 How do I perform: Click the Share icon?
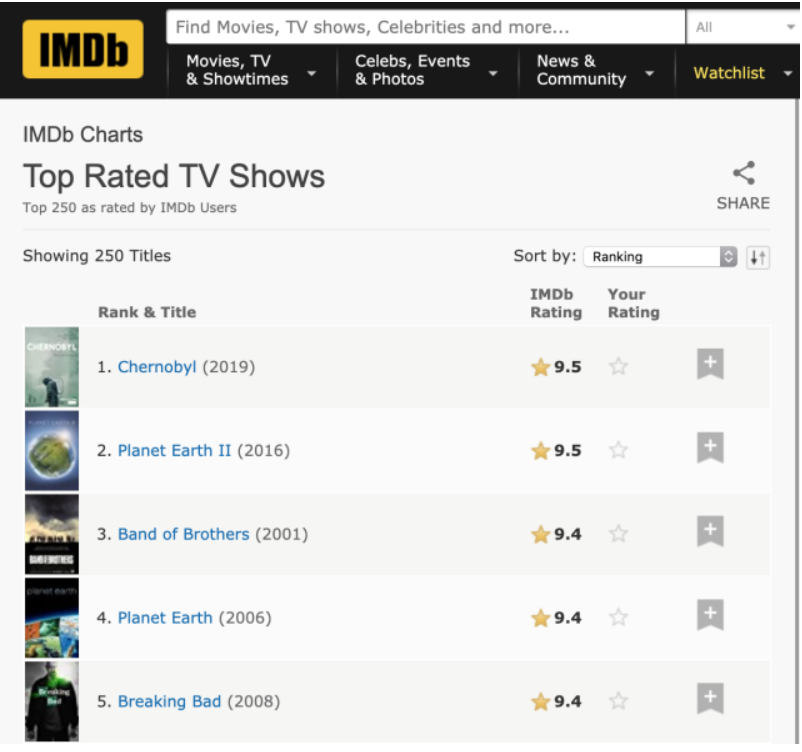[743, 174]
